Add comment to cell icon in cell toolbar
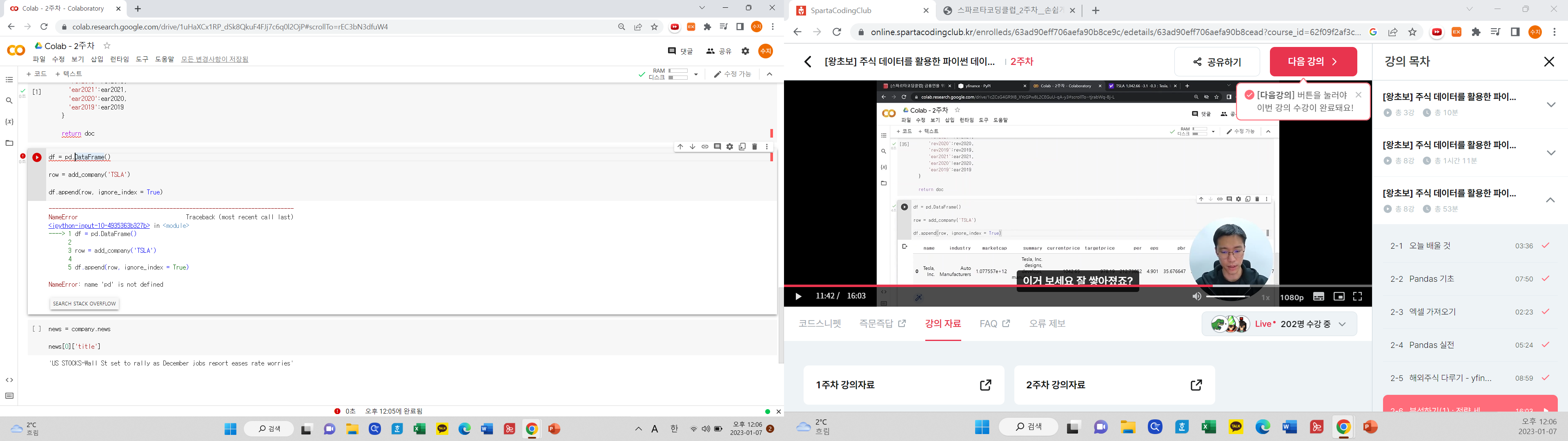The height and width of the screenshot is (441, 1568). pos(717,147)
